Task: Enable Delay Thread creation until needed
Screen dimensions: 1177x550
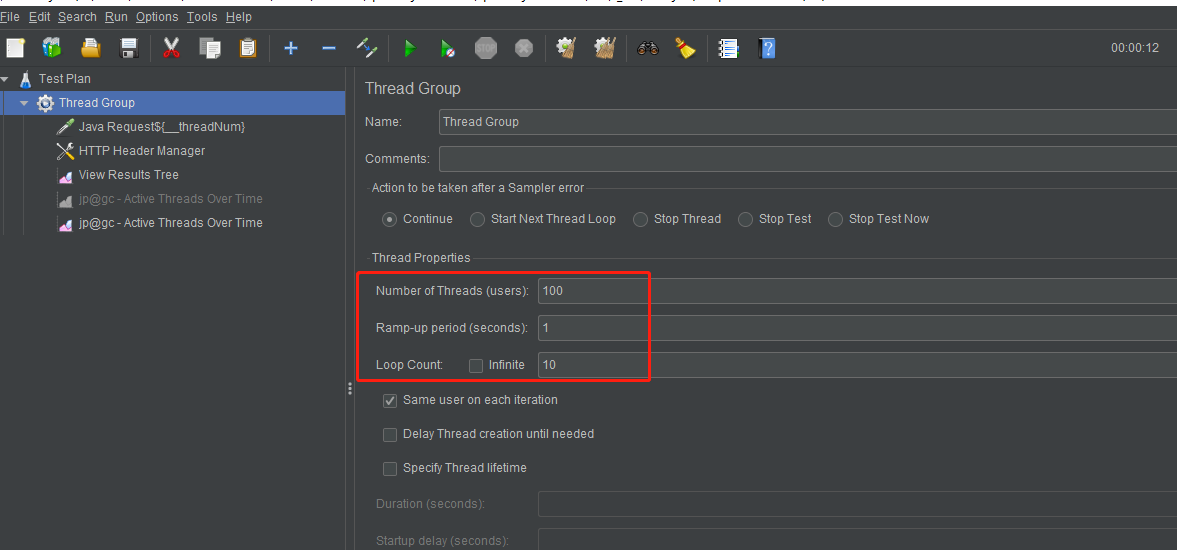Action: point(390,434)
